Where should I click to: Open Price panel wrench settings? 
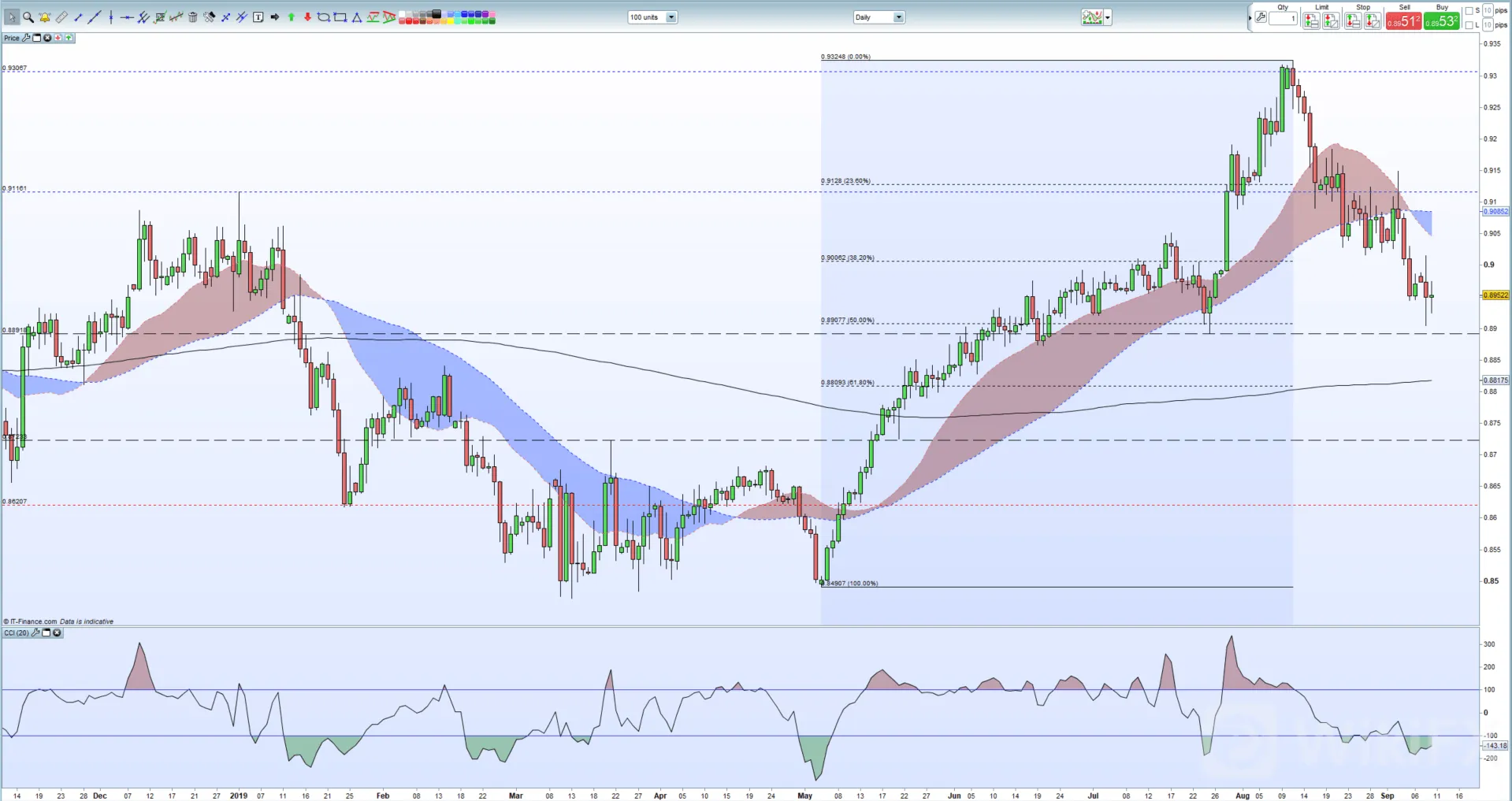tap(26, 38)
